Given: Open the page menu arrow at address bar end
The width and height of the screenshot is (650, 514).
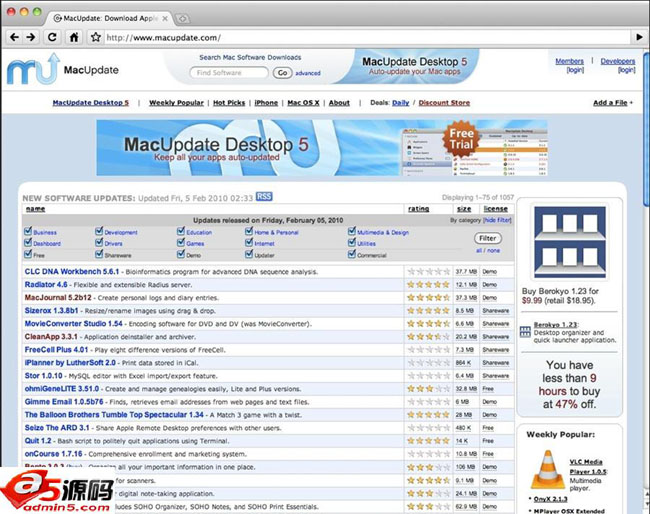Looking at the screenshot, I should pos(639,37).
